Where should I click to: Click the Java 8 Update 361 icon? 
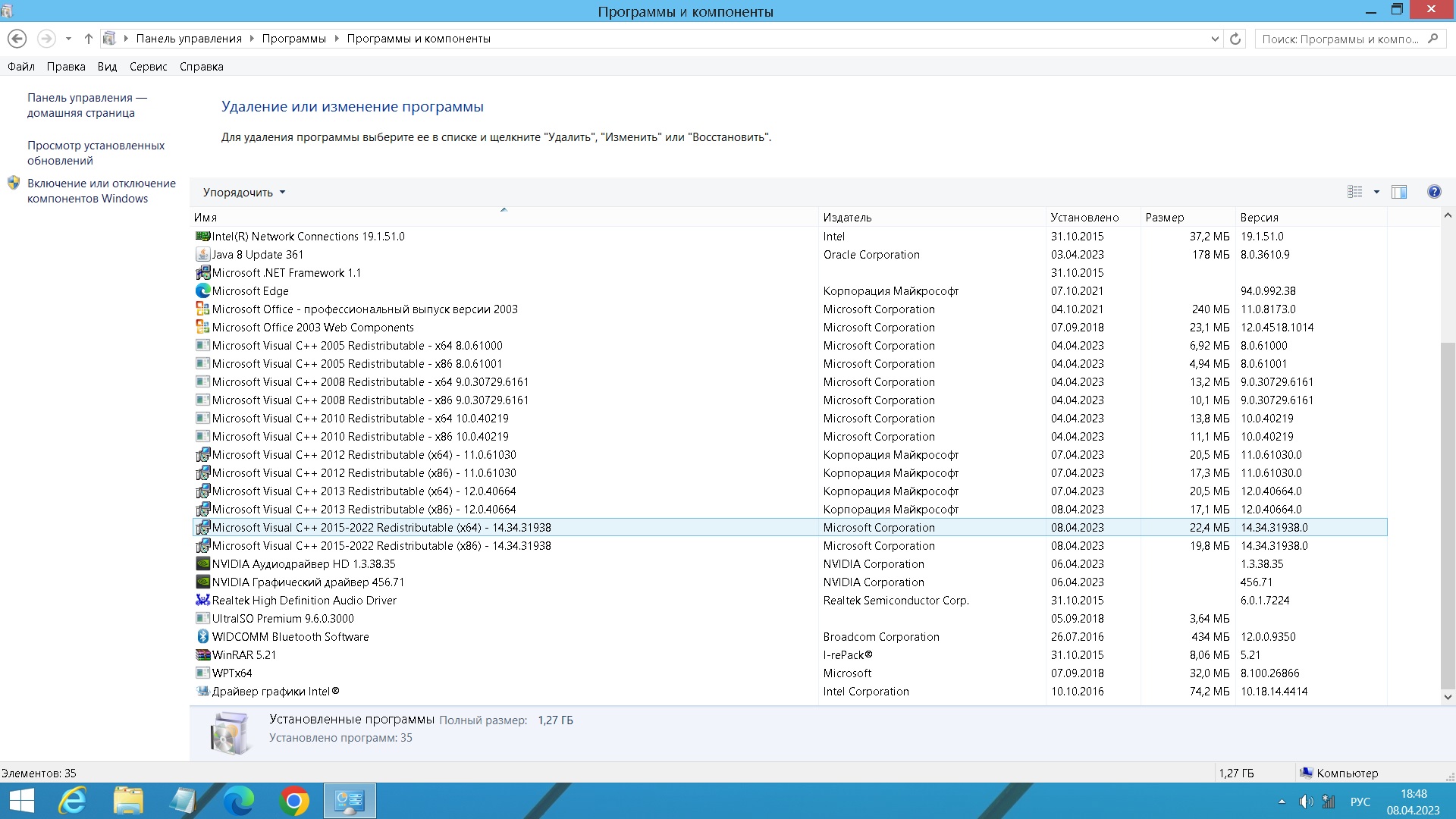click(x=202, y=255)
